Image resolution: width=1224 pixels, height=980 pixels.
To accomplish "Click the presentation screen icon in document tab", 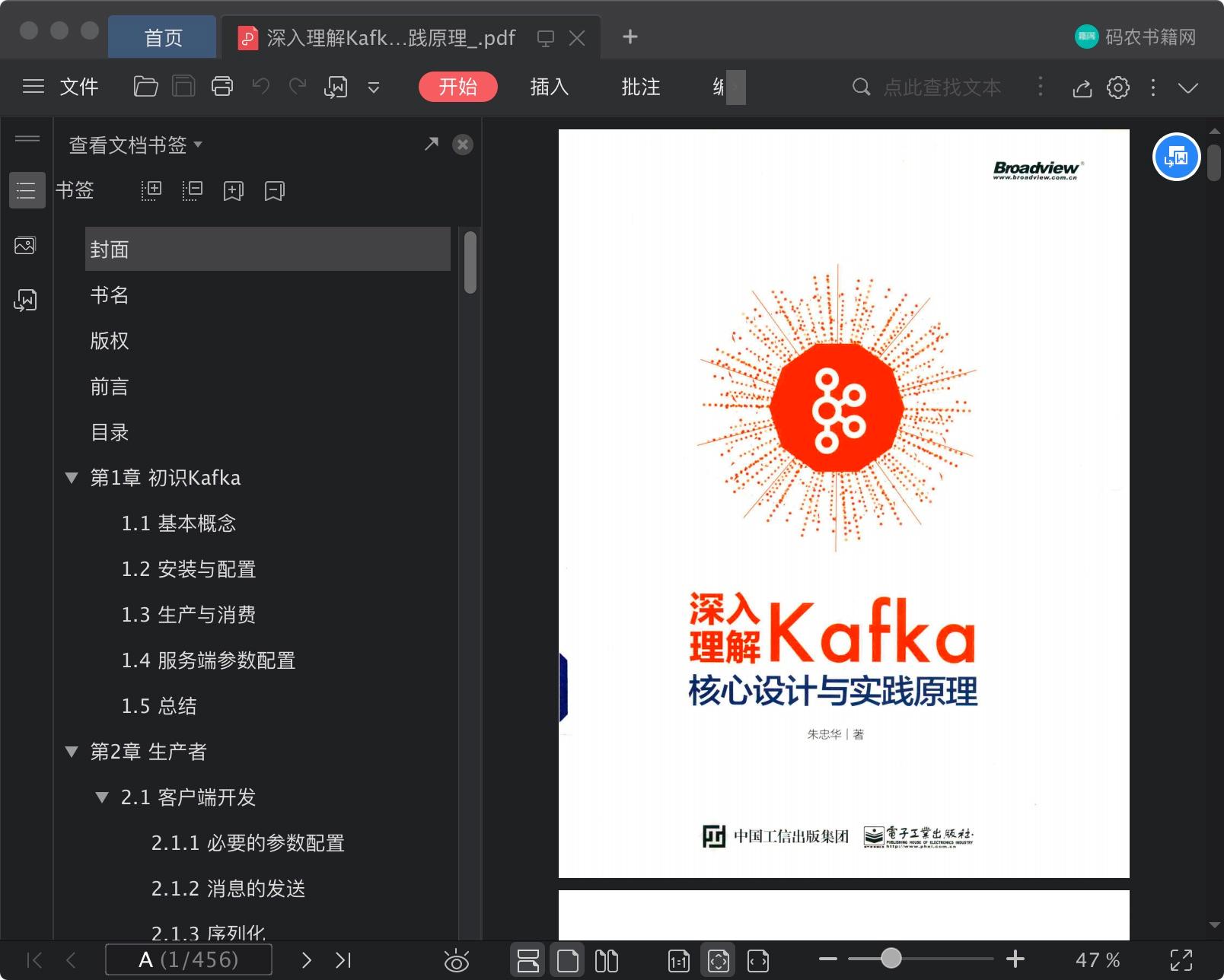I will point(546,38).
